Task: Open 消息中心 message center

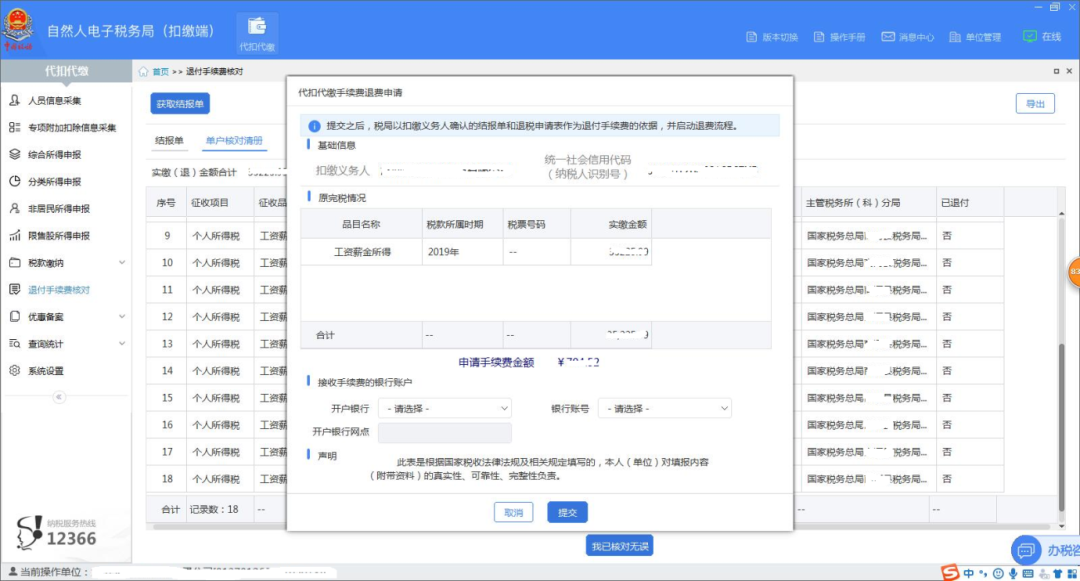Action: [x=907, y=37]
